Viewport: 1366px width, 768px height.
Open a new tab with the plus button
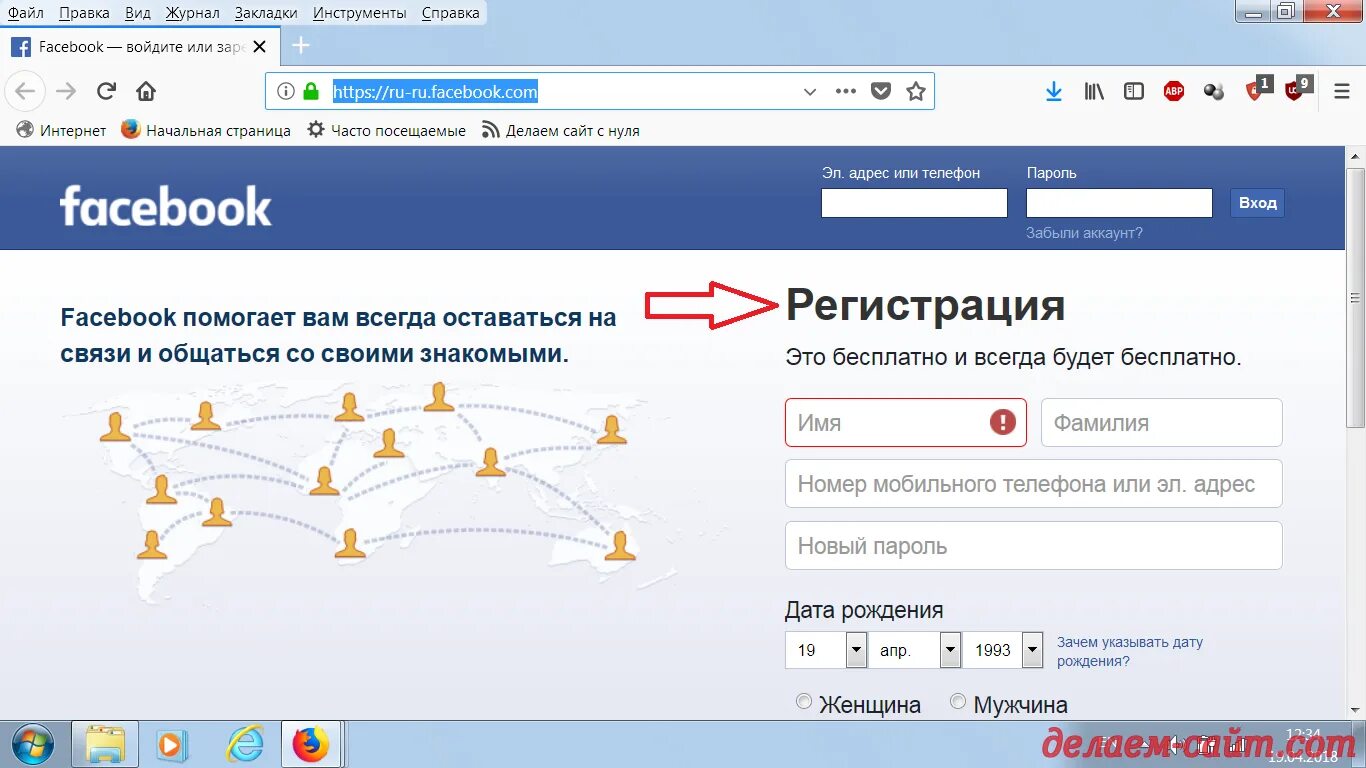tap(301, 46)
